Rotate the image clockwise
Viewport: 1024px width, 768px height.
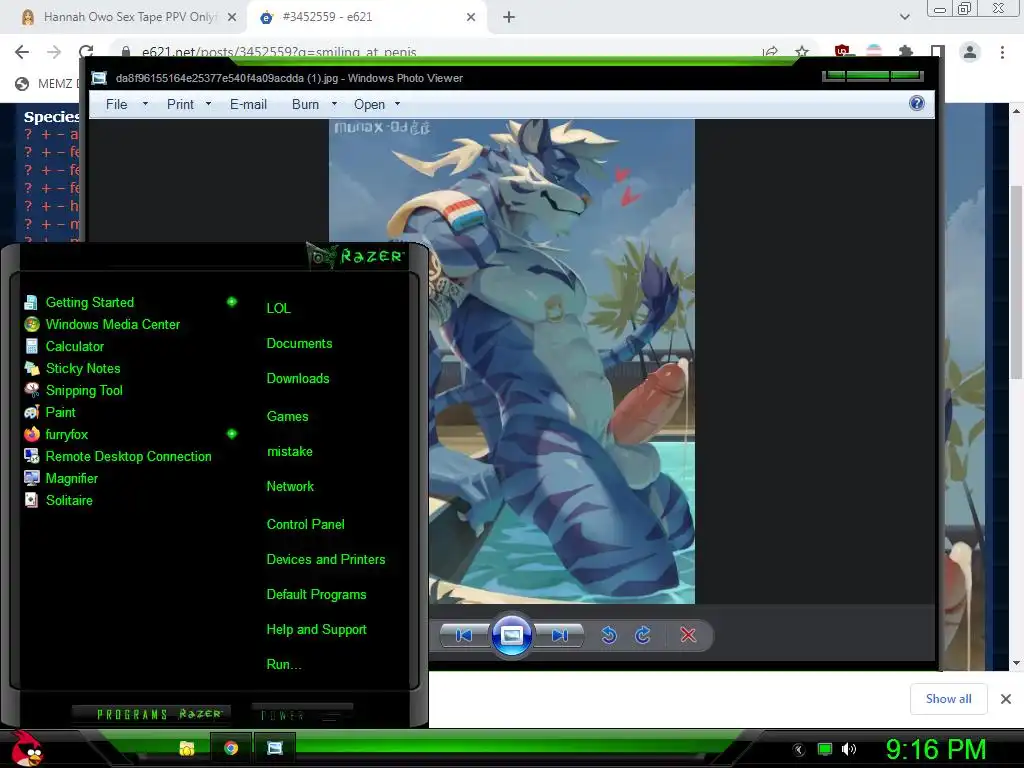click(643, 635)
